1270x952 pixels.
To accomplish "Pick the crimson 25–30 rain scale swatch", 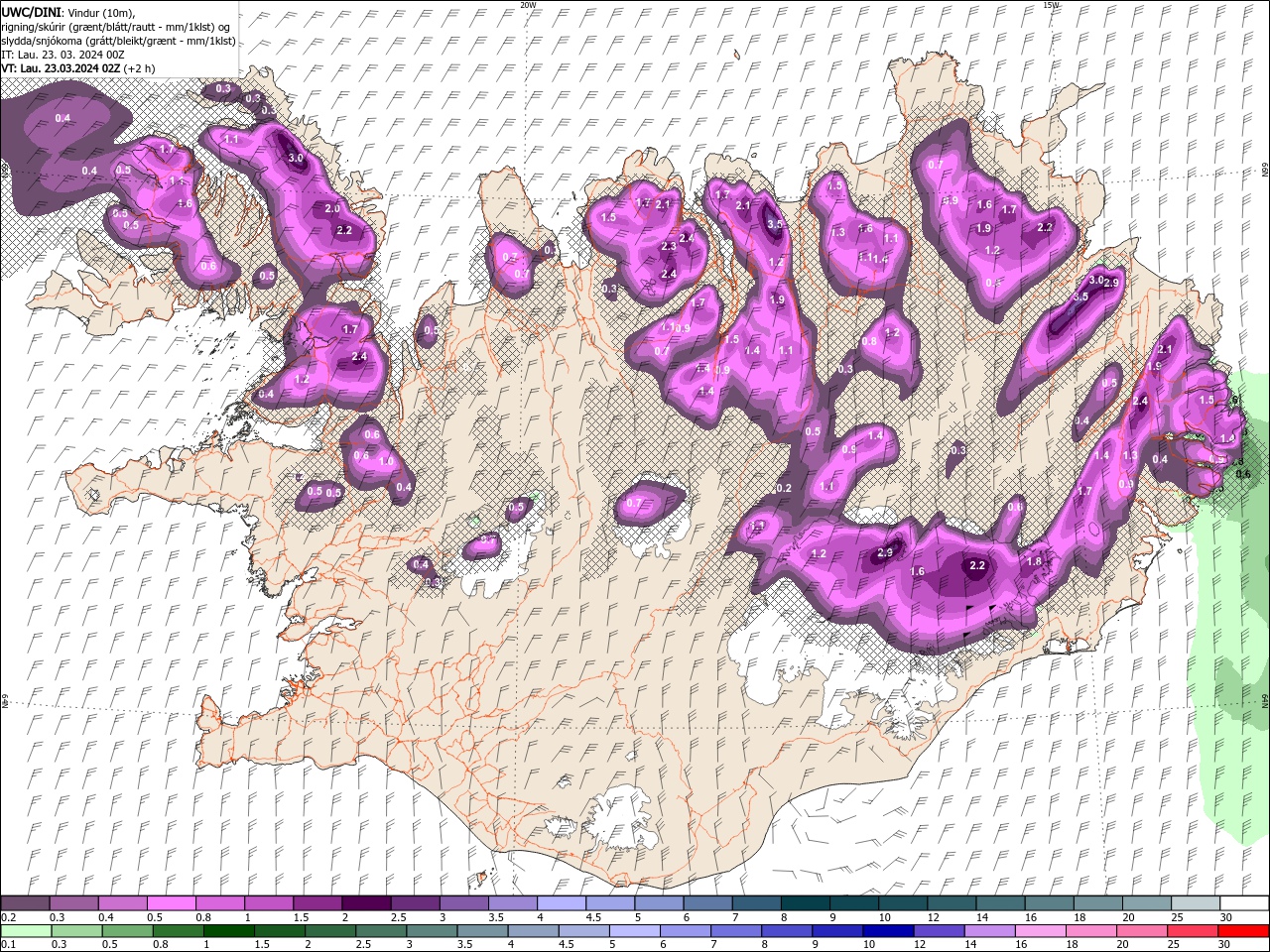I will (1193, 930).
